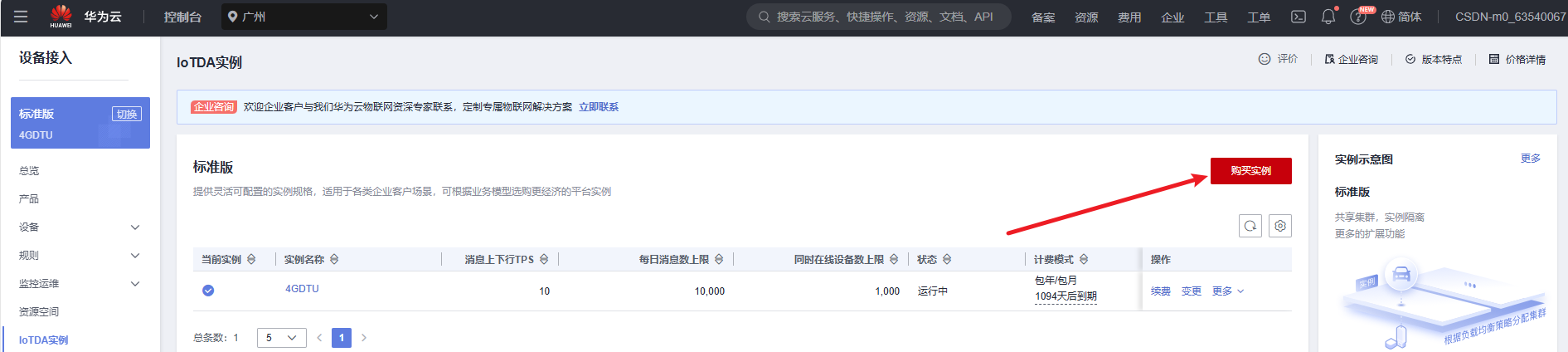
Task: Click the globe language icon
Action: coord(1388,17)
